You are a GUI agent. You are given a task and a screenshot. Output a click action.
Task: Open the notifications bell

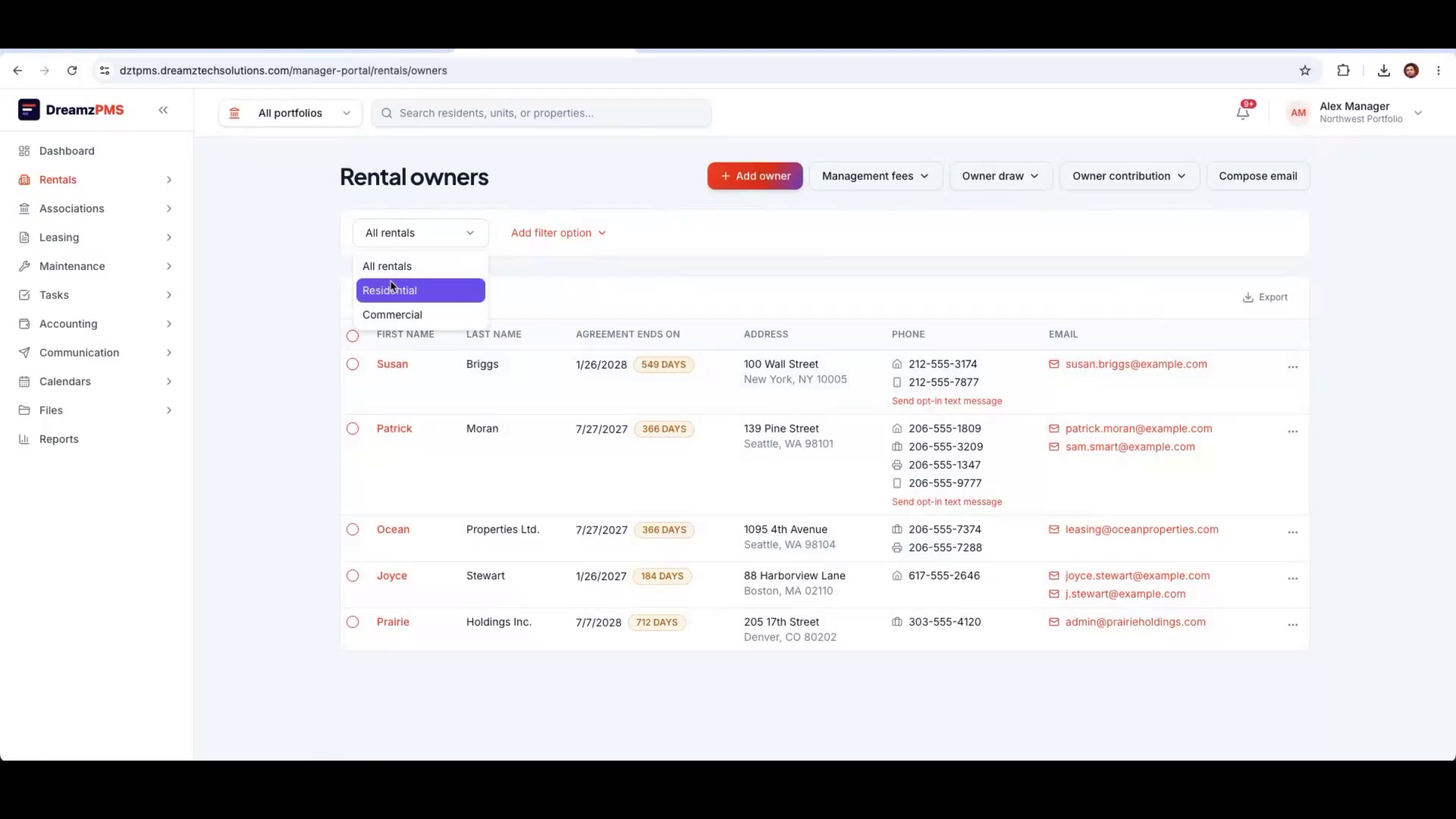tap(1242, 112)
